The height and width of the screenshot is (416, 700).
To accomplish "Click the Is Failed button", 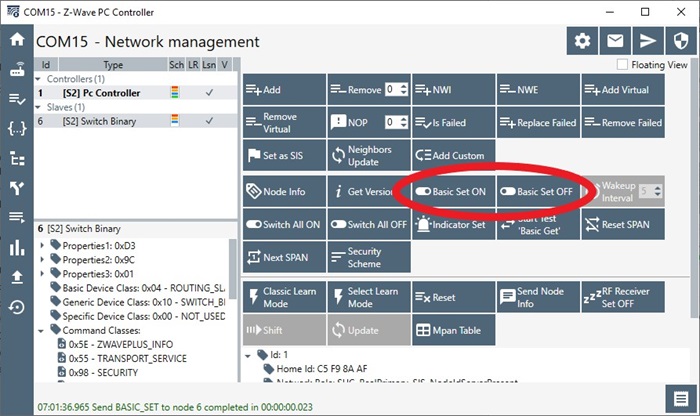I will 454,122.
